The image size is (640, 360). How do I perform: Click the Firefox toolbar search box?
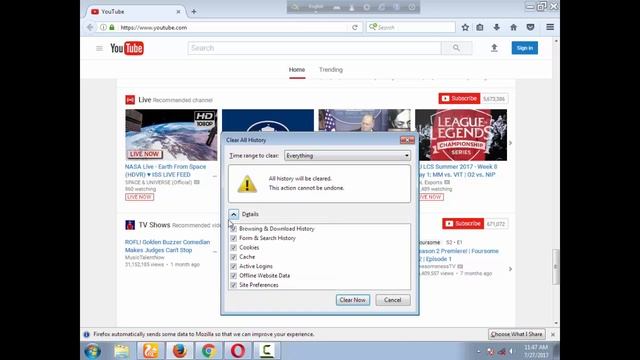pyautogui.click(x=411, y=27)
